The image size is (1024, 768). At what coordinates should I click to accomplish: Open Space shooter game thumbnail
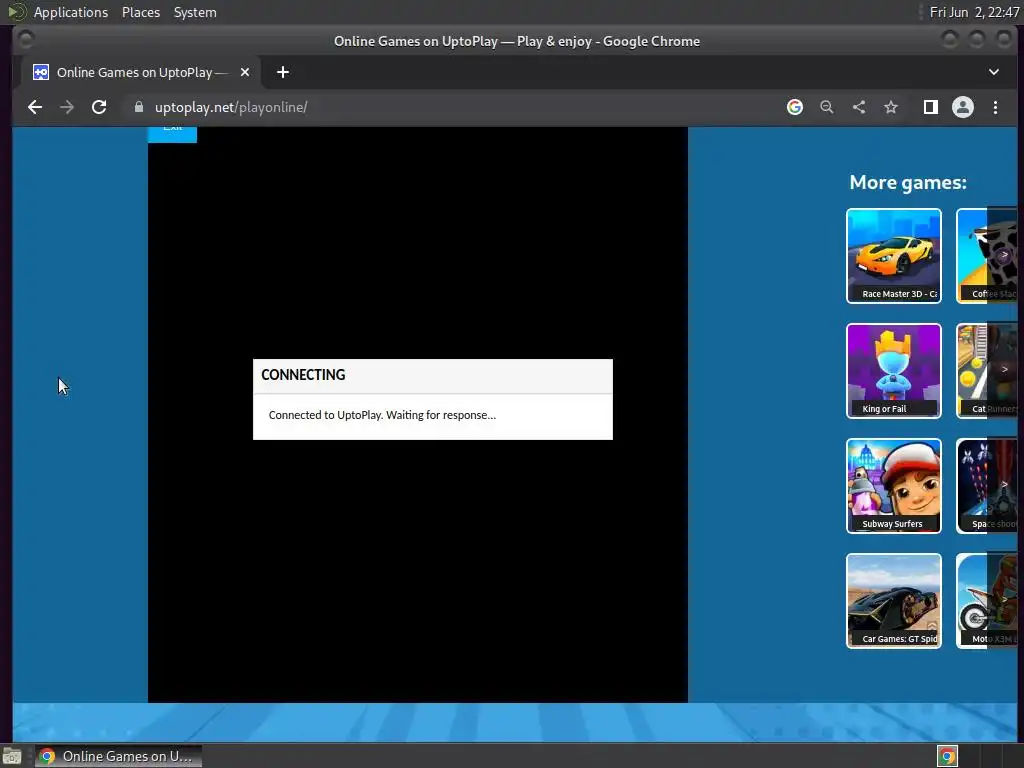click(x=987, y=486)
